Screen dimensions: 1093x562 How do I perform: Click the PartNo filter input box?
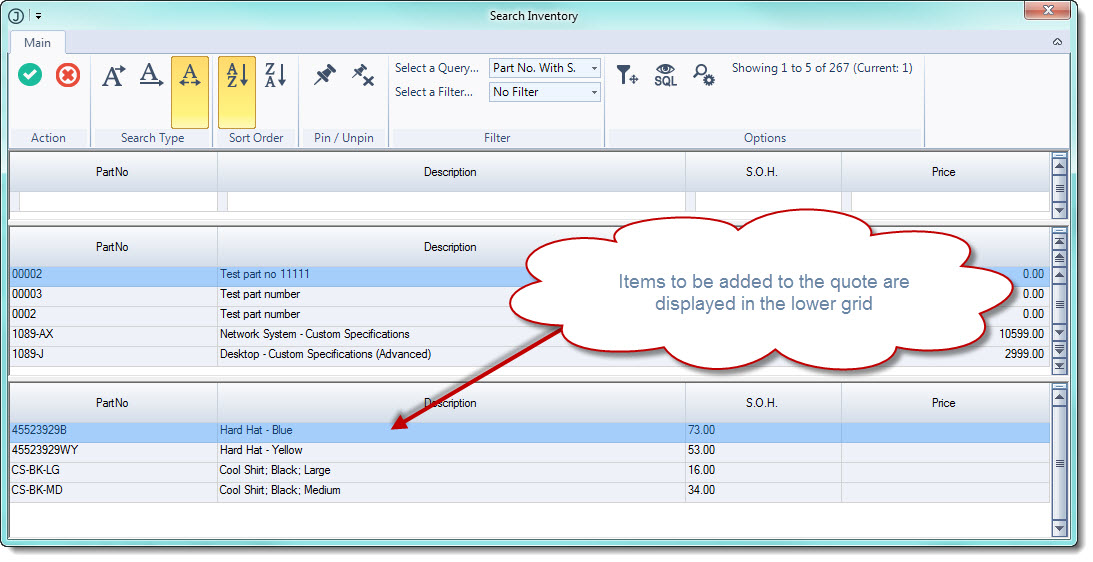click(119, 202)
